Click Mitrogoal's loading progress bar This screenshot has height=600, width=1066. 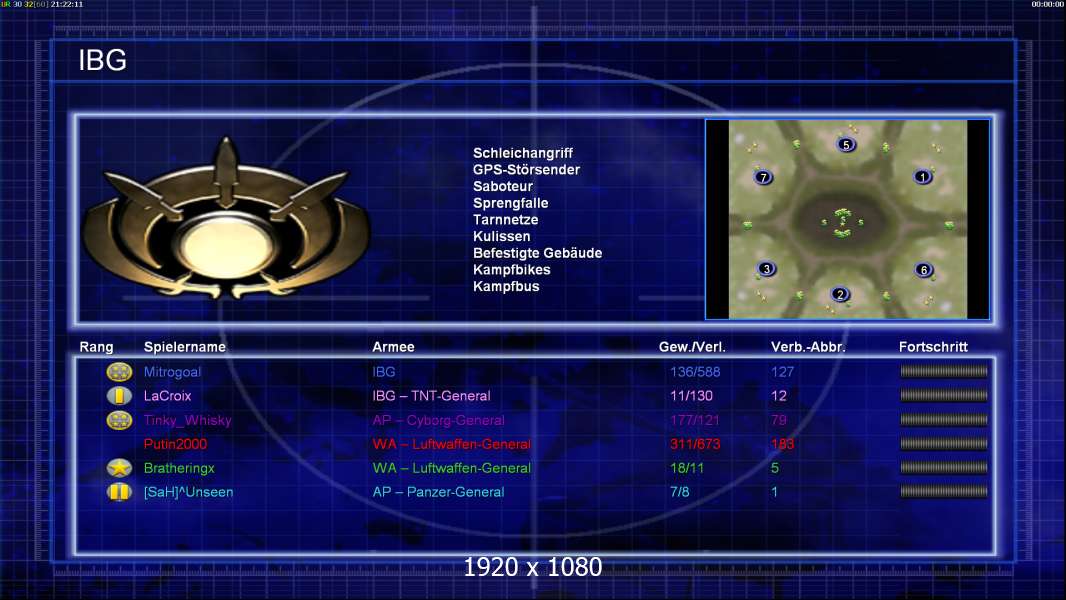tap(944, 371)
